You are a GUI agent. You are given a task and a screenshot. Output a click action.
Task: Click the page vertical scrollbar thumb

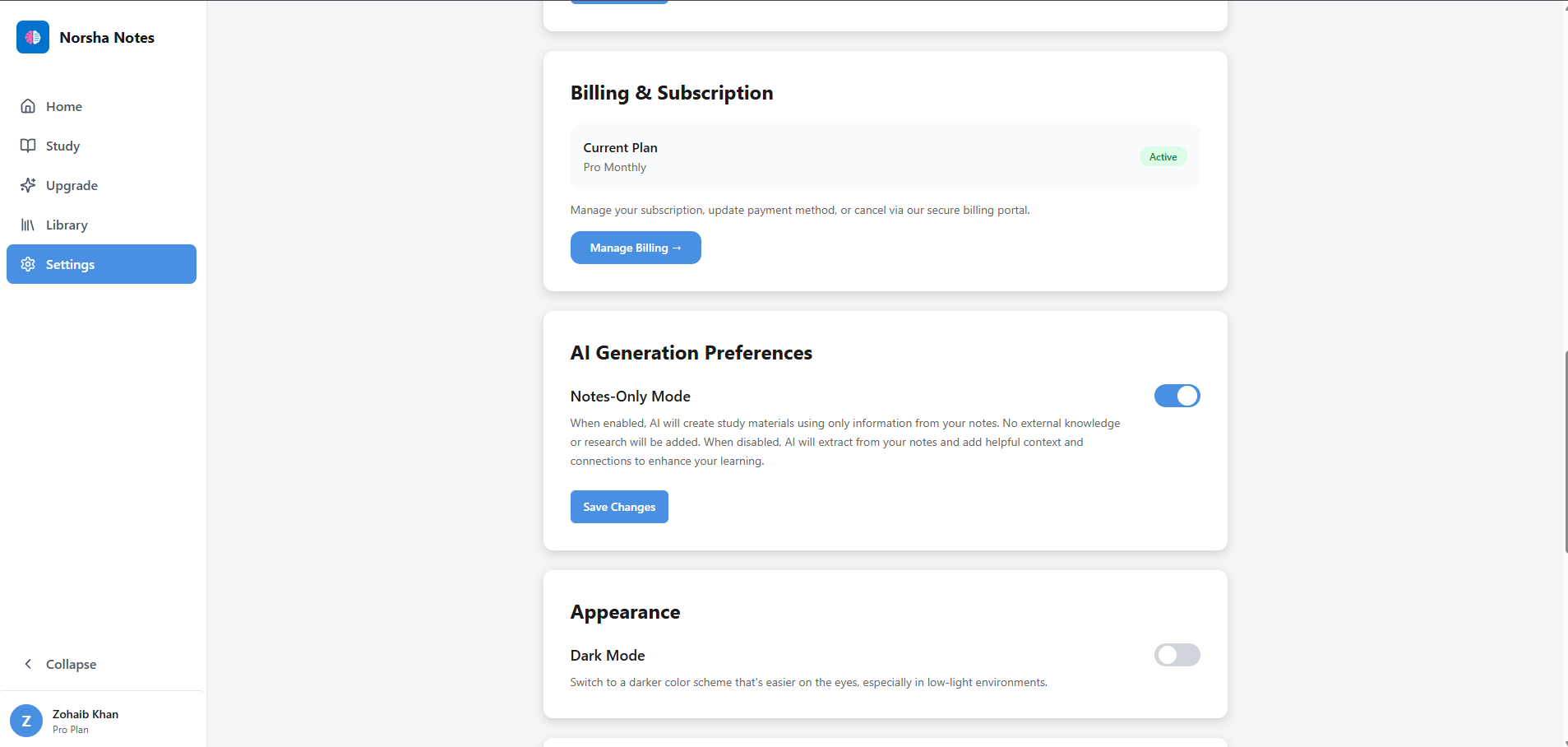[1565, 452]
